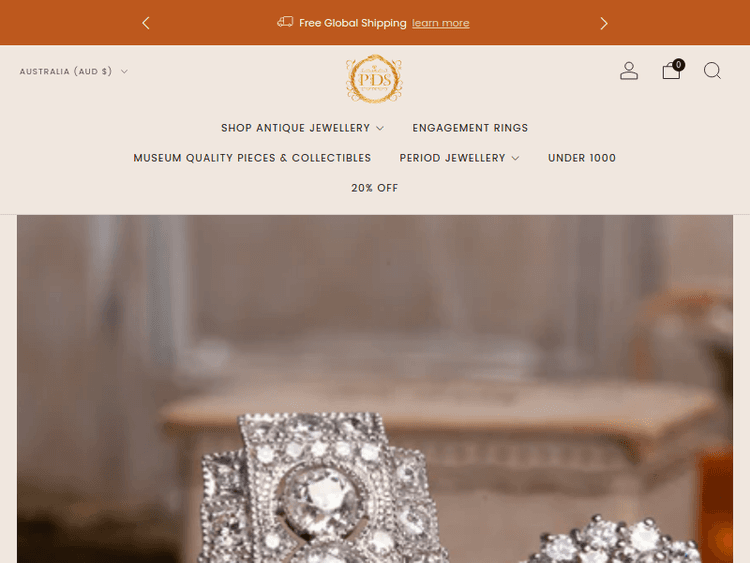Expand Period Jewellery menu chevron

[515, 158]
